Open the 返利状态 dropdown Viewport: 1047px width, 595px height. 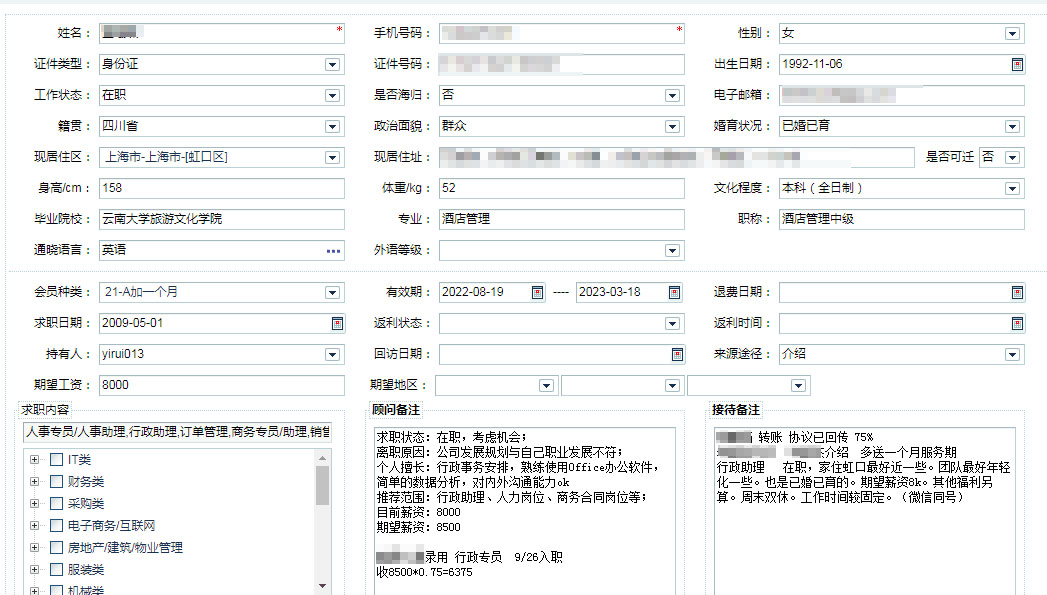click(672, 324)
